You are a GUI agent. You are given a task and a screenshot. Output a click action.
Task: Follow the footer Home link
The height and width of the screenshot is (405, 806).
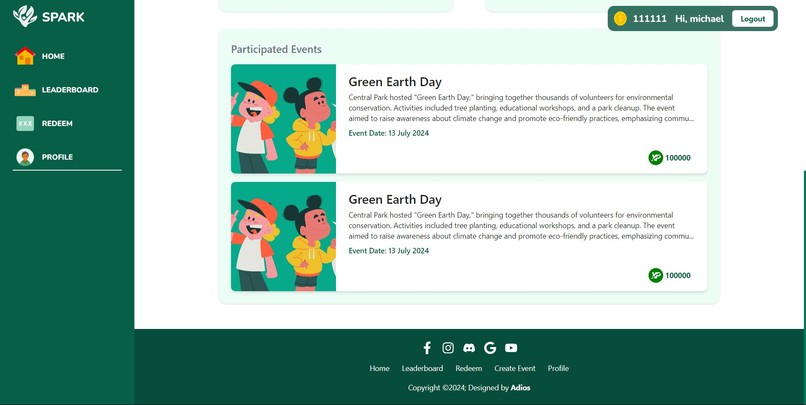click(379, 369)
